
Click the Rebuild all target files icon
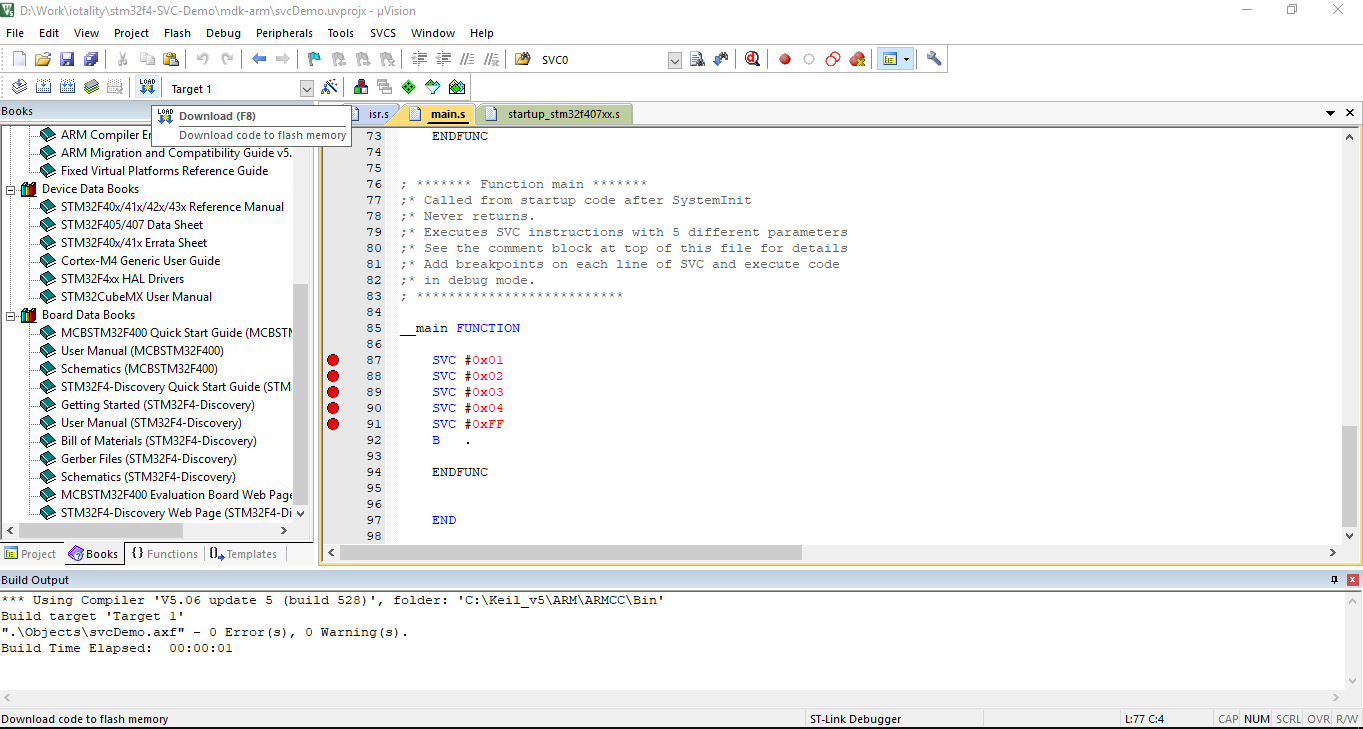click(67, 88)
